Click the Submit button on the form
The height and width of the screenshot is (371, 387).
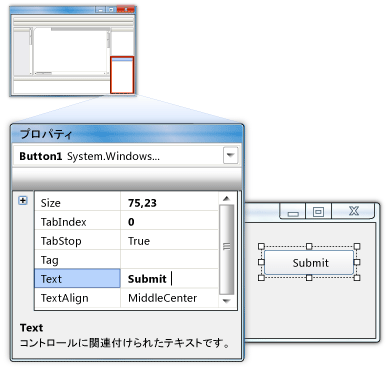click(309, 263)
